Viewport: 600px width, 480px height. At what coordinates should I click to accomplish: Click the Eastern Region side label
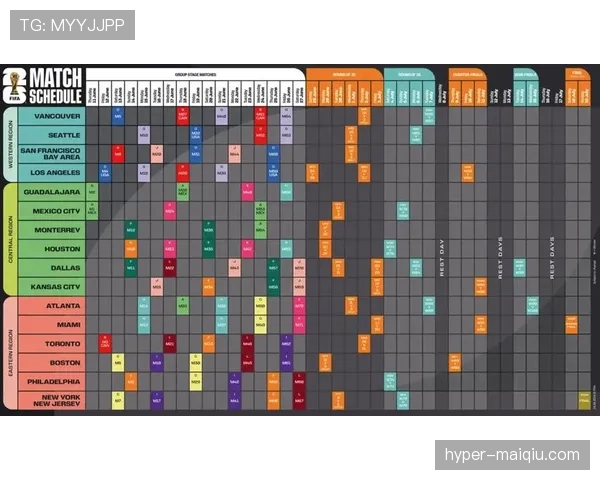[10, 353]
